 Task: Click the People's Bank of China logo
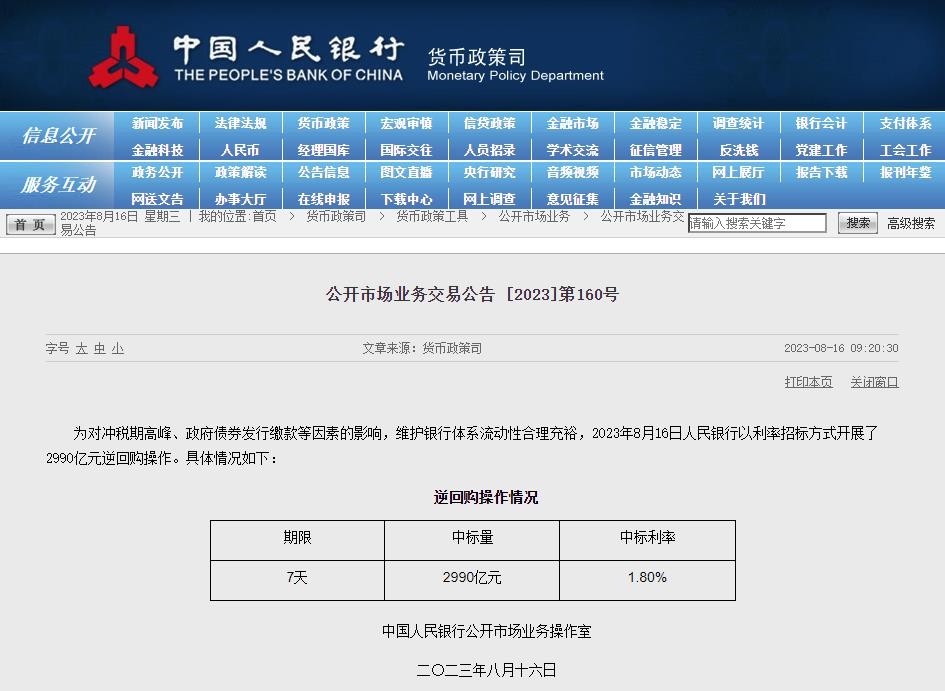(x=123, y=57)
